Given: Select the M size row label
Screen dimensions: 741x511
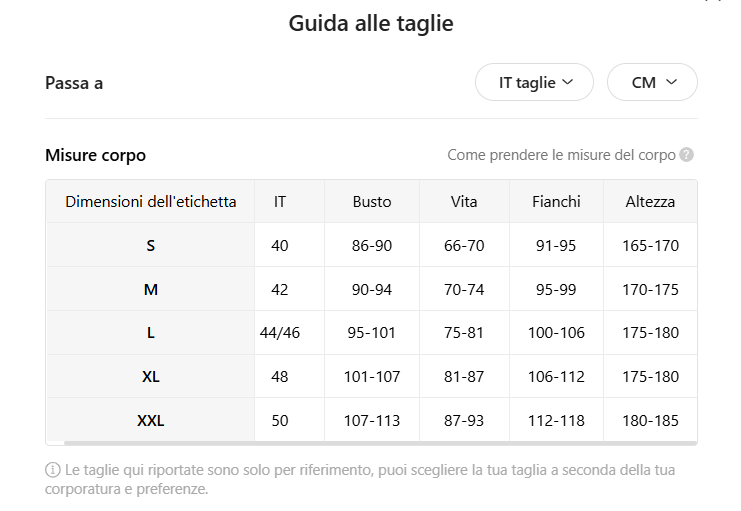Looking at the screenshot, I should [x=151, y=290].
